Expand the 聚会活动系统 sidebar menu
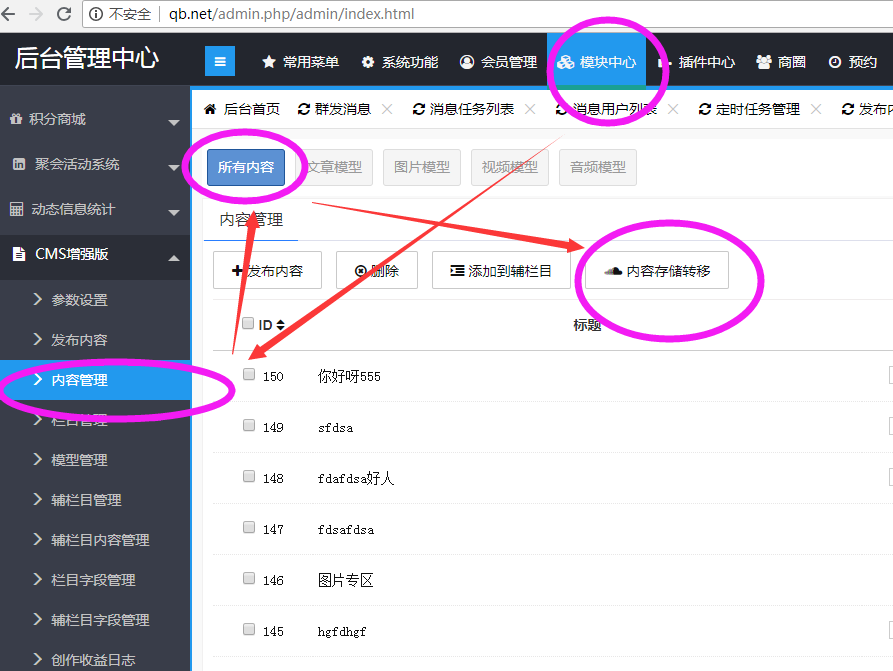The width and height of the screenshot is (893, 671). point(95,165)
